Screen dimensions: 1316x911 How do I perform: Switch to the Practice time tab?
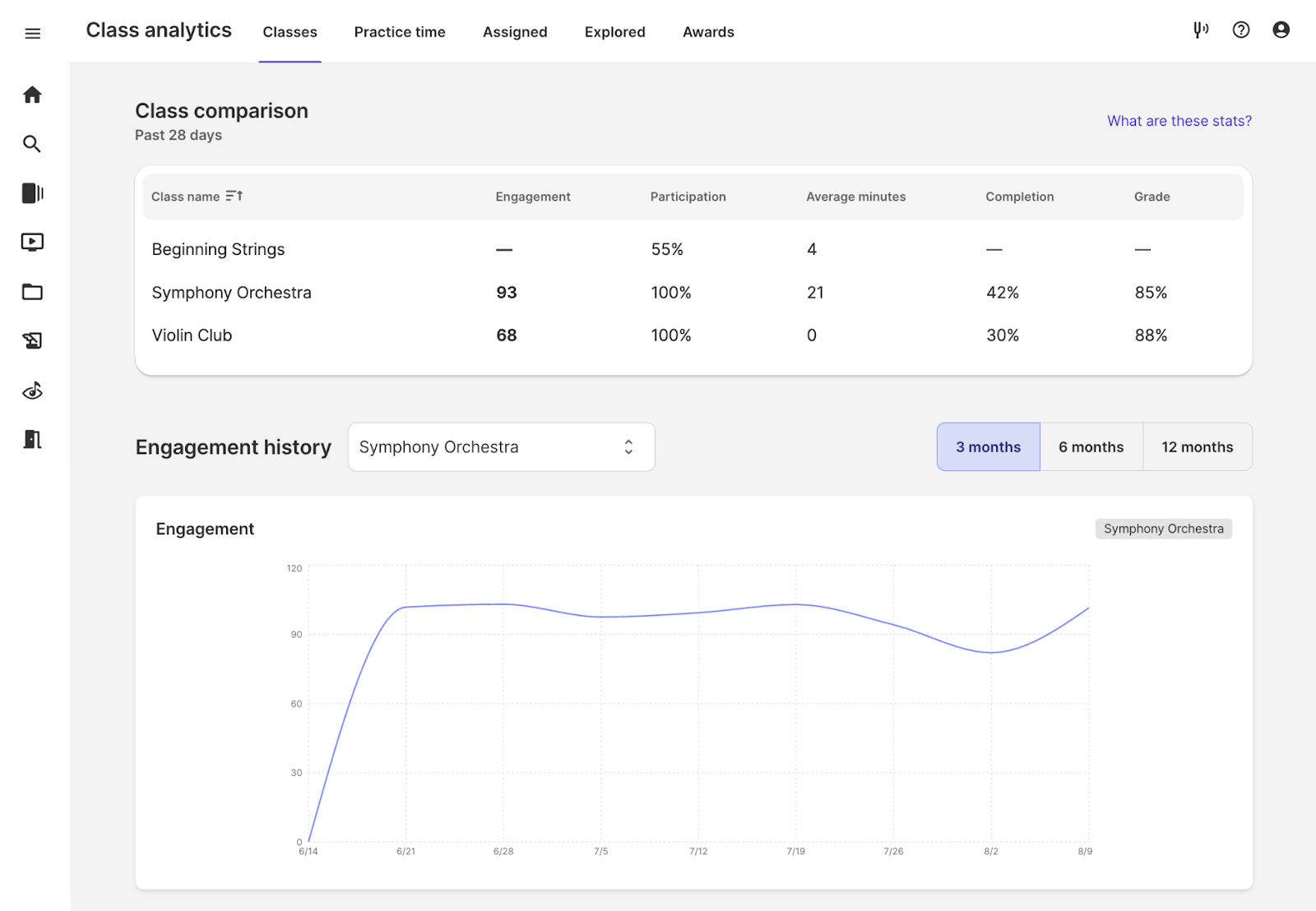(400, 32)
